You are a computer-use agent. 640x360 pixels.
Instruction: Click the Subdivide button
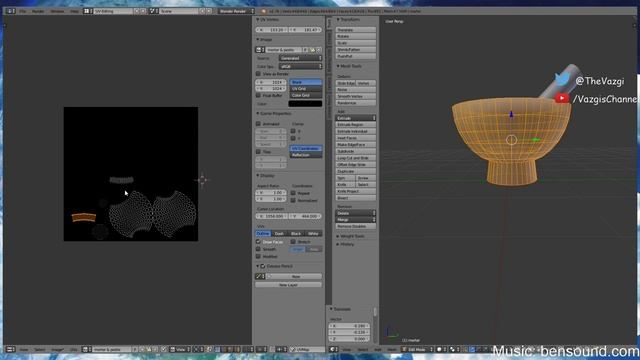(356, 151)
